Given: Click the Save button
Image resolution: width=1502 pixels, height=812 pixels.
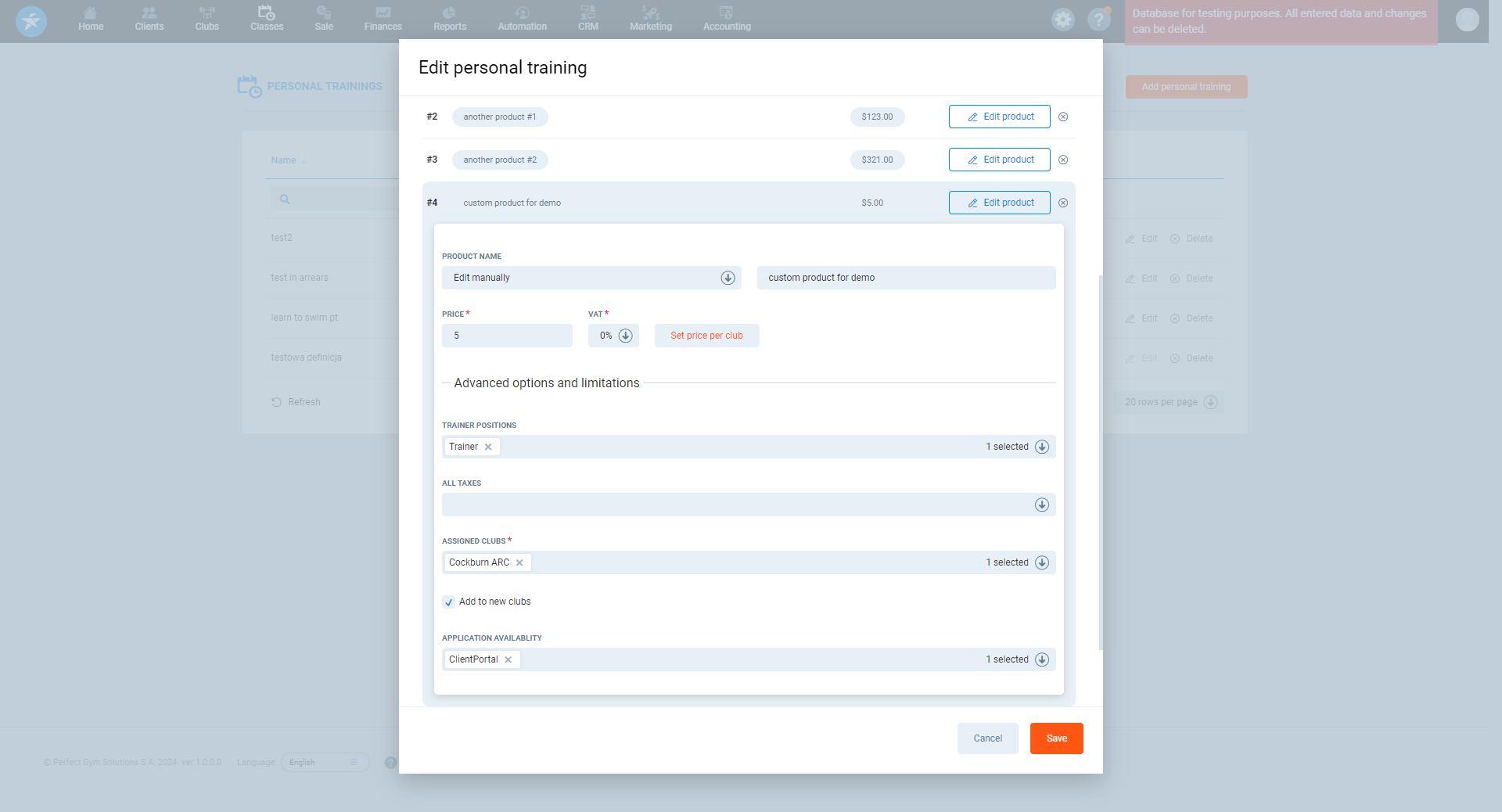Looking at the screenshot, I should (1056, 738).
